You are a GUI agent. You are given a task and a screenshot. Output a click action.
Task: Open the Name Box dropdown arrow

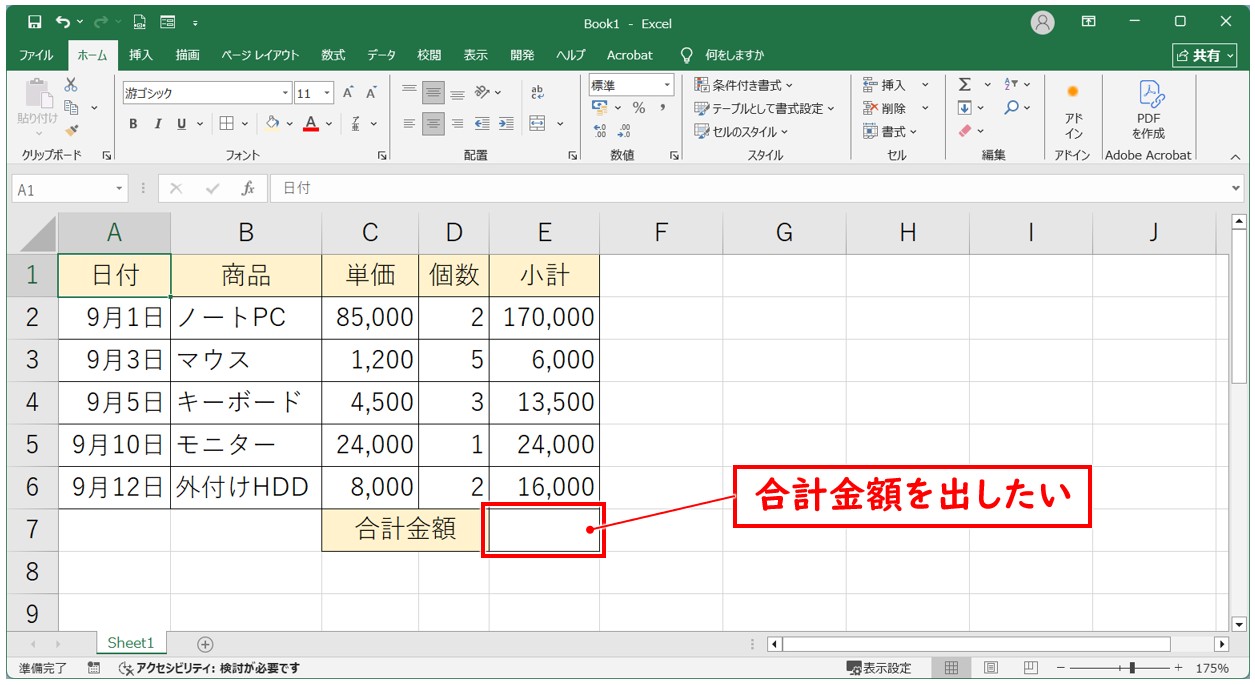[120, 188]
